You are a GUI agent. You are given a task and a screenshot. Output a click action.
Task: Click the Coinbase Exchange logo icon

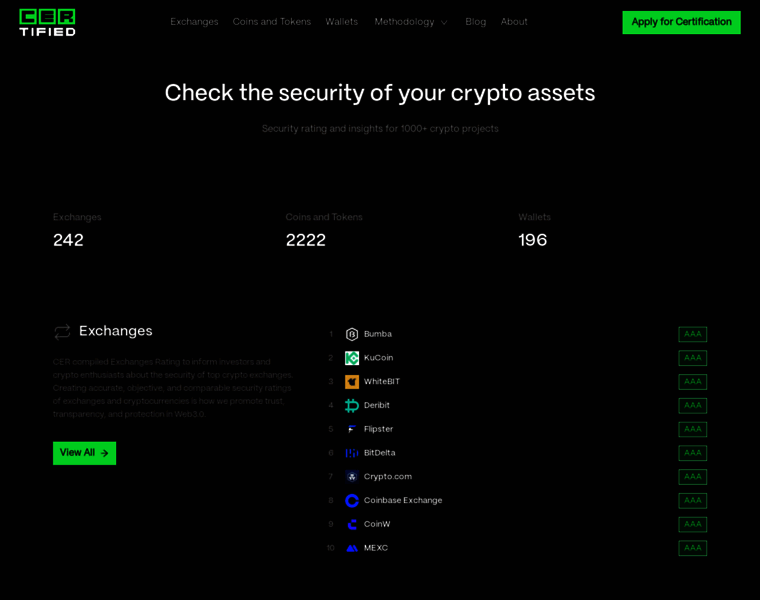pyautogui.click(x=352, y=501)
